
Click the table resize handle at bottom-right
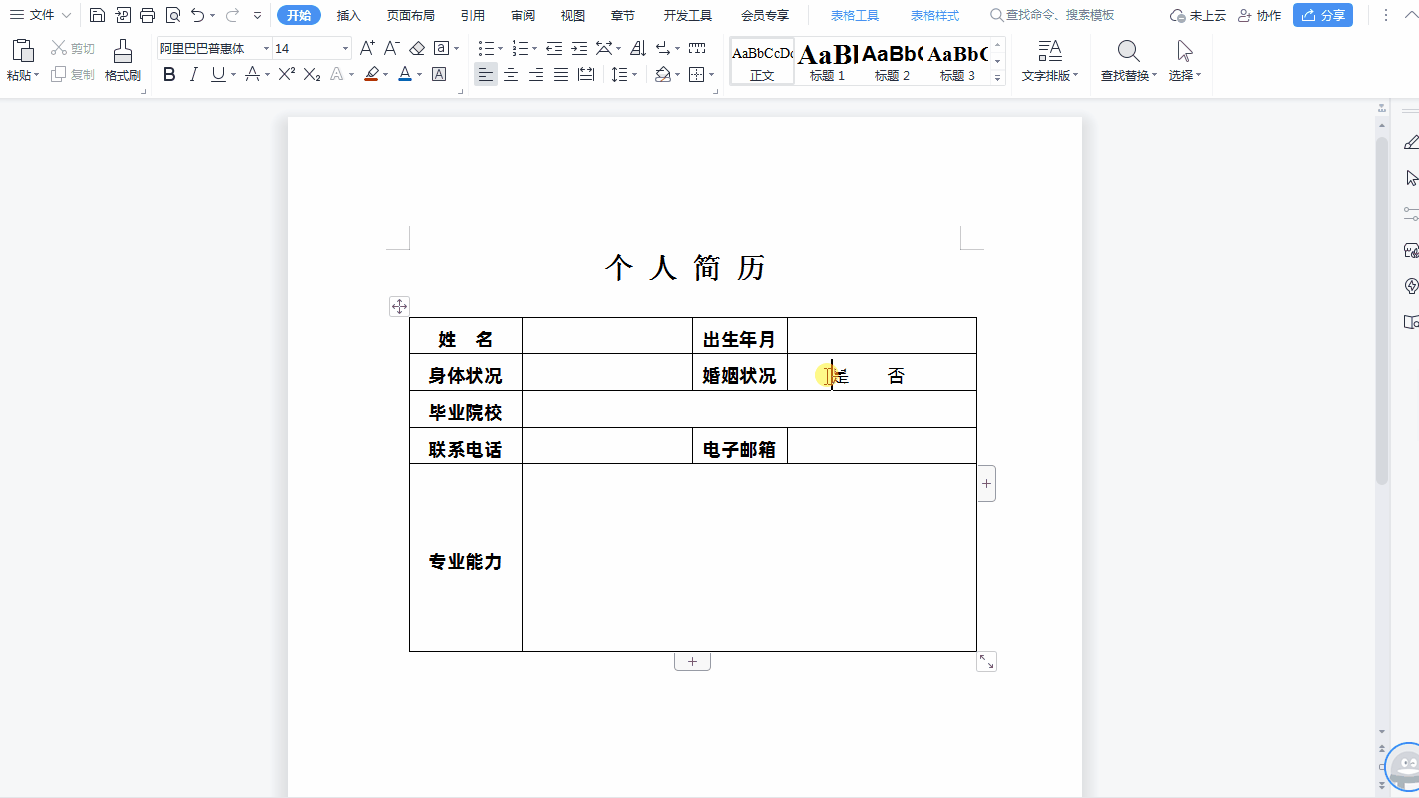(x=987, y=662)
